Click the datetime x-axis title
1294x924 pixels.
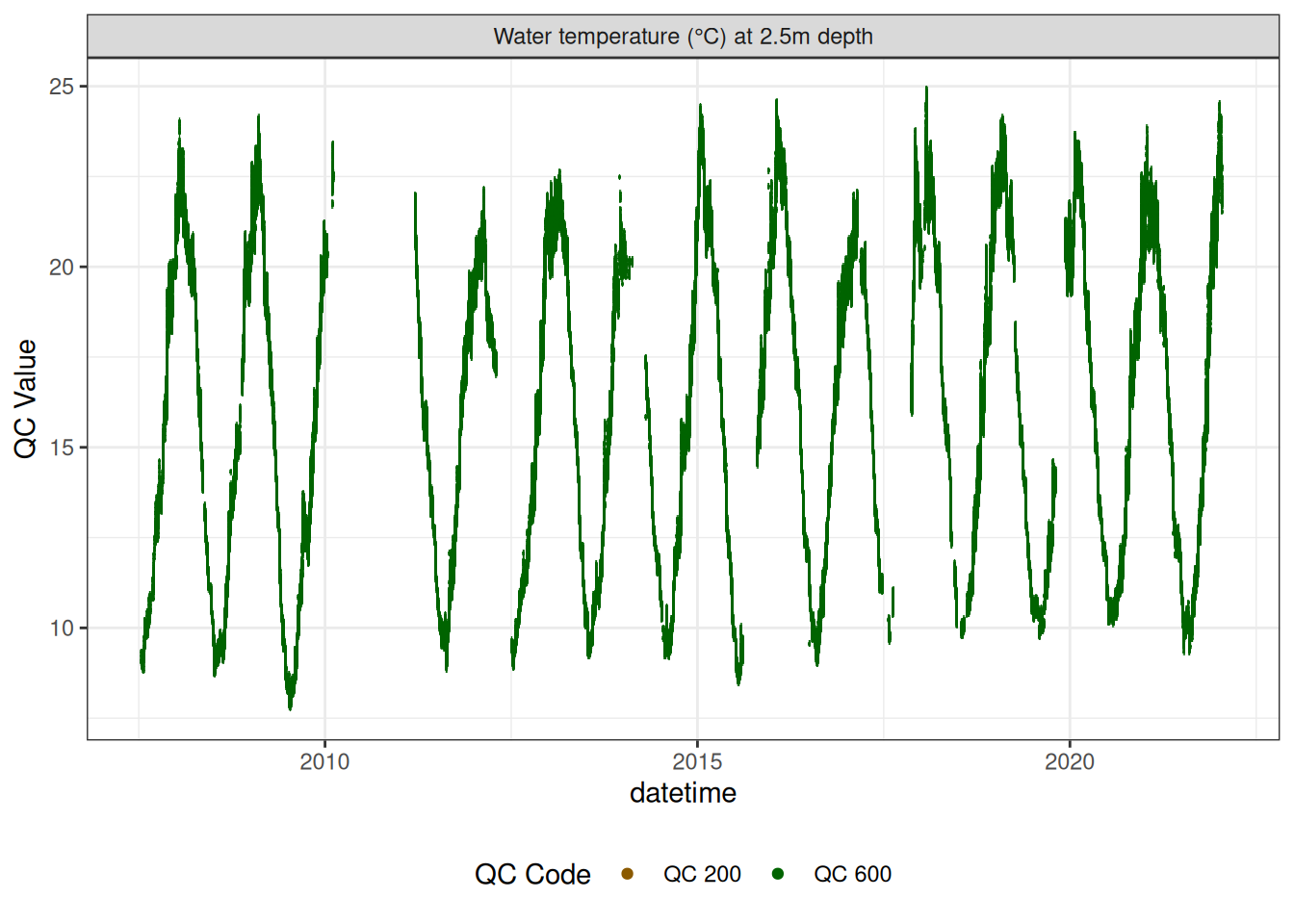point(683,793)
